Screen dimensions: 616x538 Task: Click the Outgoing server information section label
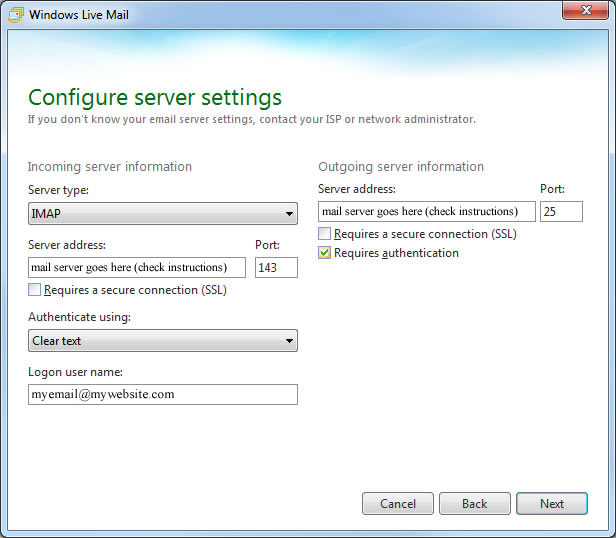[401, 167]
